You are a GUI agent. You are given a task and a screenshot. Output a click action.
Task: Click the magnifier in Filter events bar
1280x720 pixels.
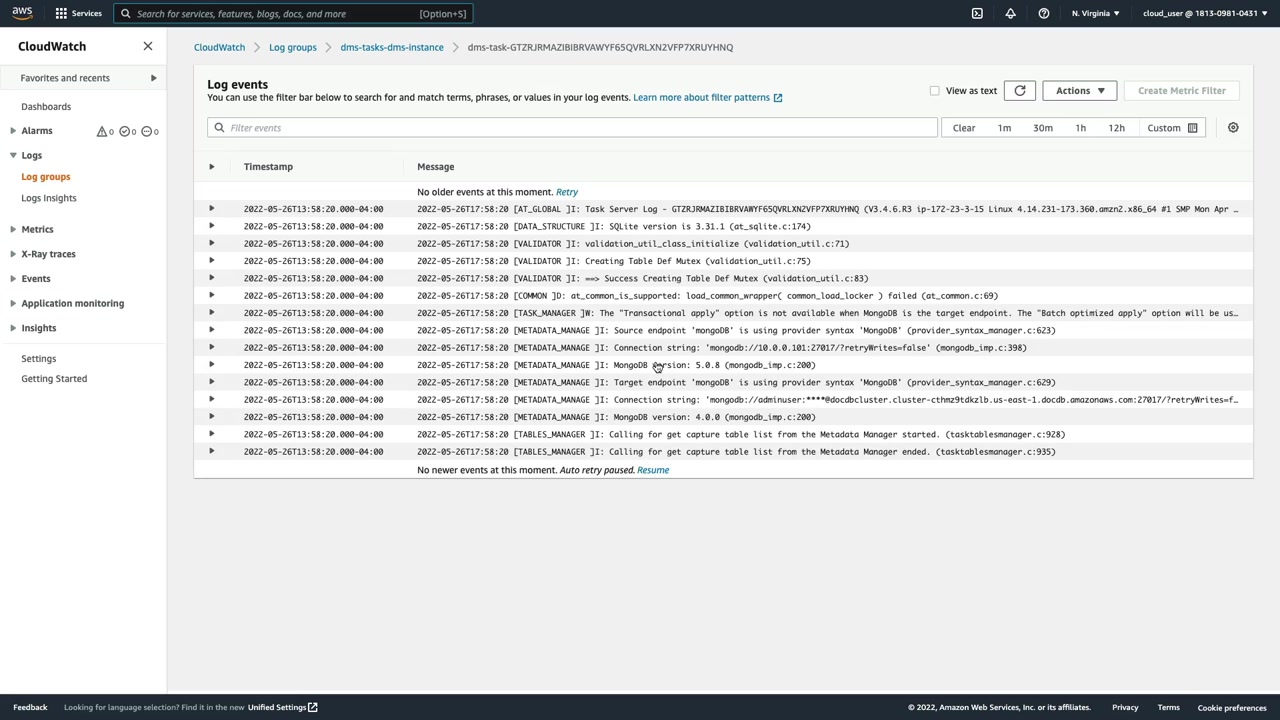(219, 128)
